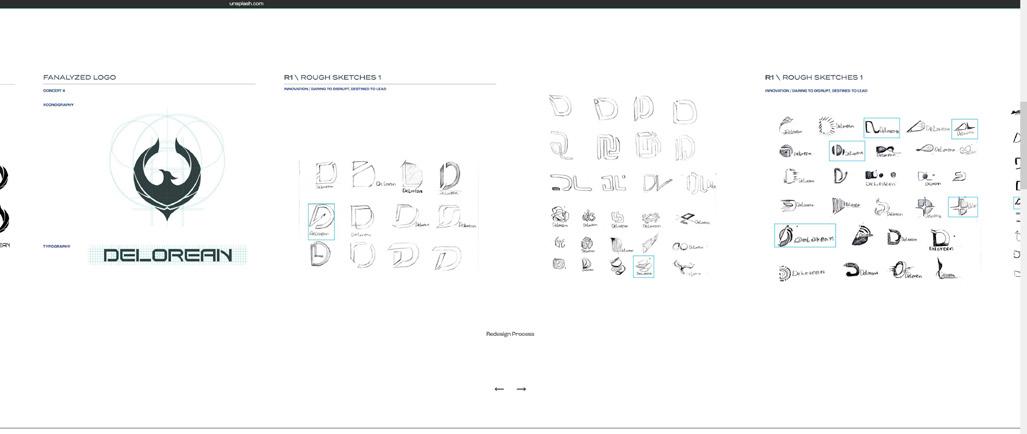Open the large cyan-boxed feather Delorean sketch
Viewport: 1027px width, 434px height.
pos(805,236)
